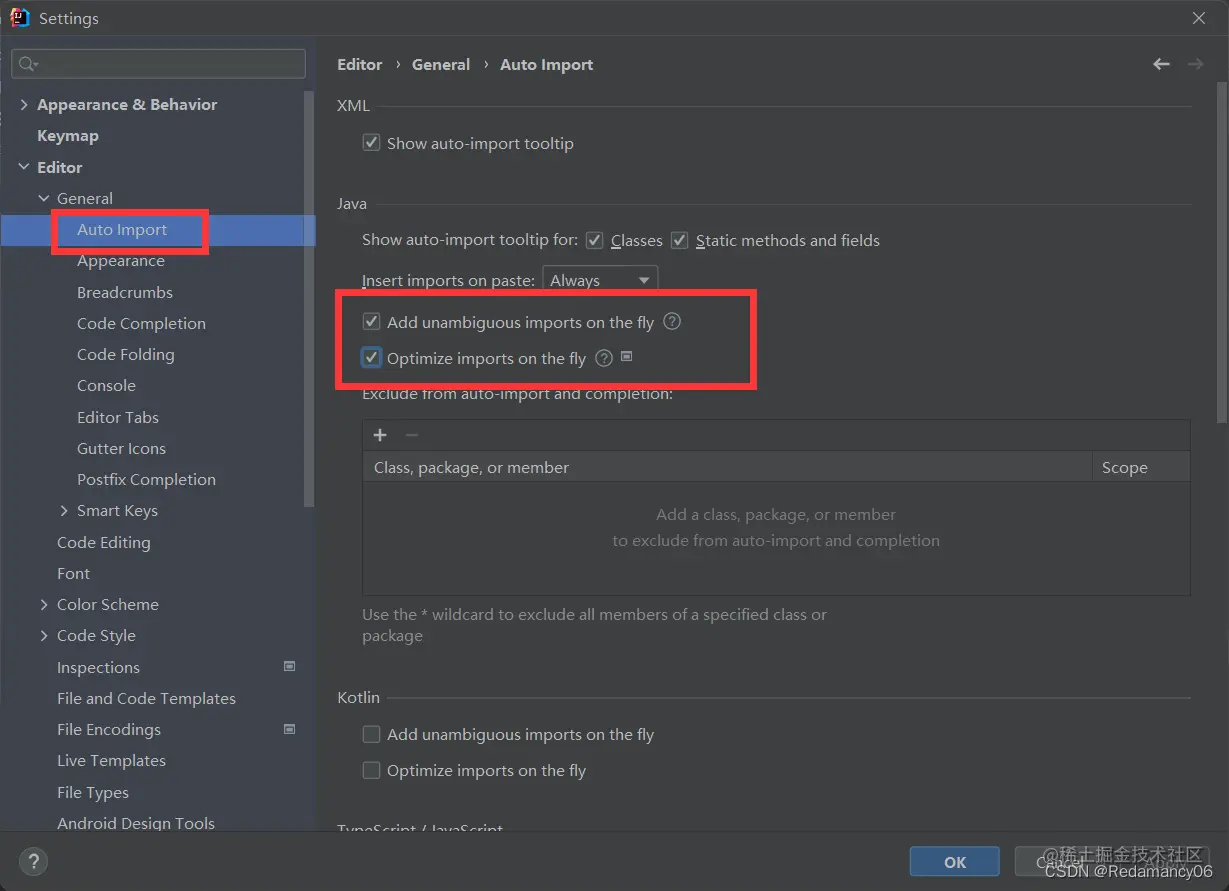1229x891 pixels.
Task: Open Font settings page
Action: coord(73,573)
